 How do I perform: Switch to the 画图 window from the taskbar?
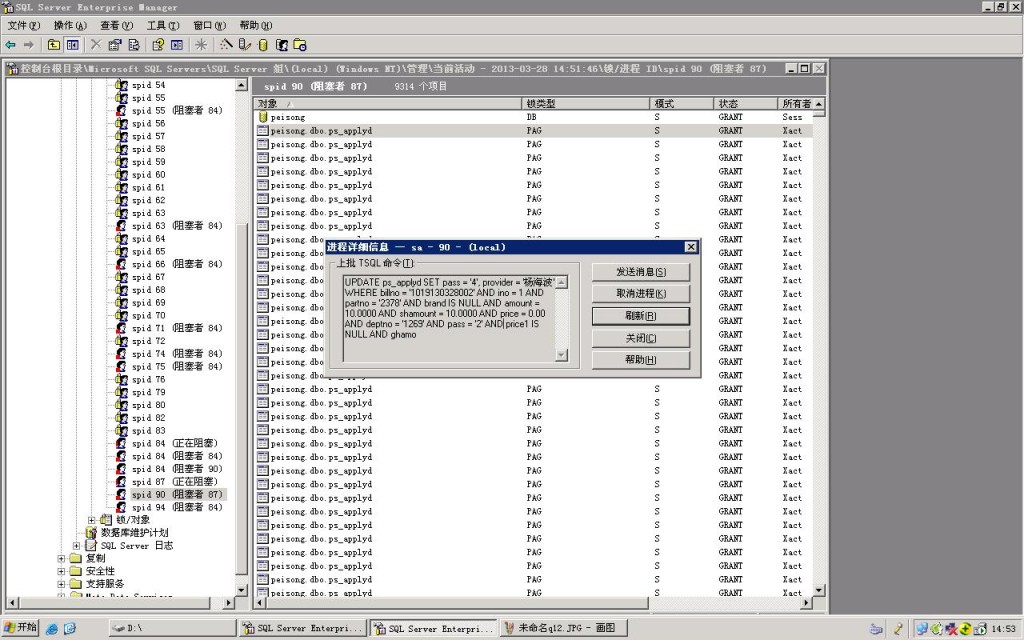tap(560, 629)
